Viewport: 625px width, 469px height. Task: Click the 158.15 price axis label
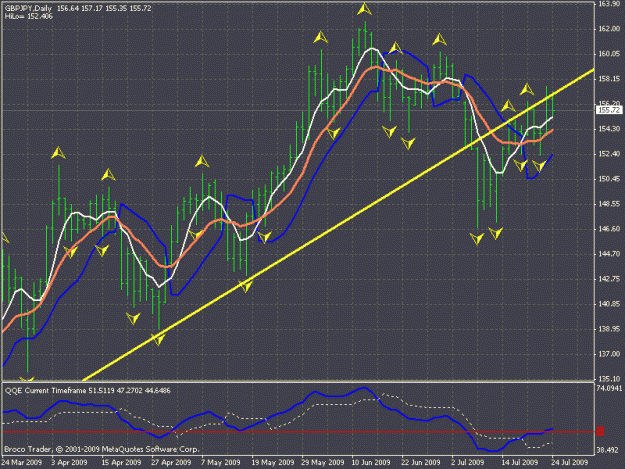pos(609,79)
